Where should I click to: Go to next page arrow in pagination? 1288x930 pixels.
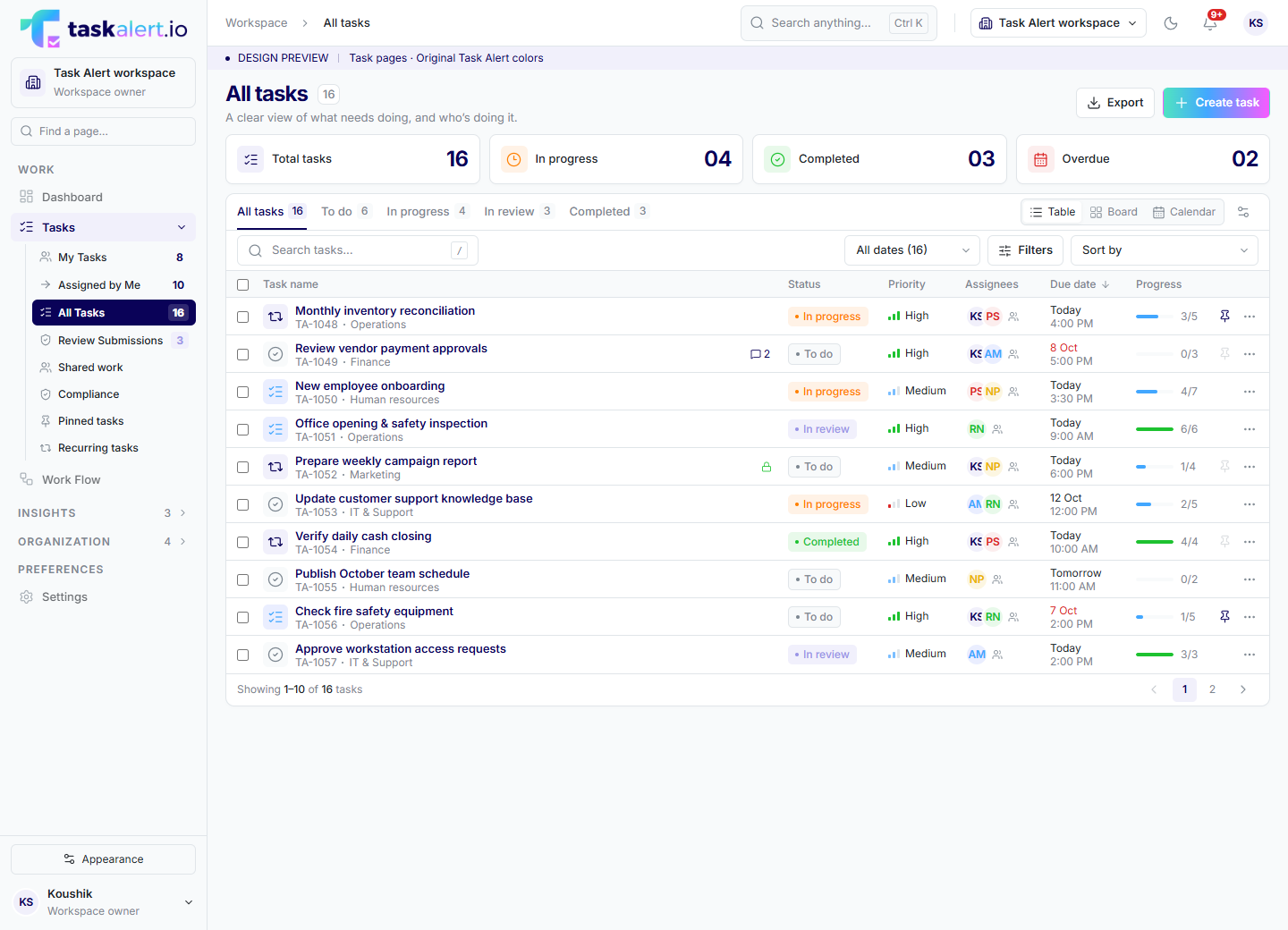click(x=1242, y=689)
